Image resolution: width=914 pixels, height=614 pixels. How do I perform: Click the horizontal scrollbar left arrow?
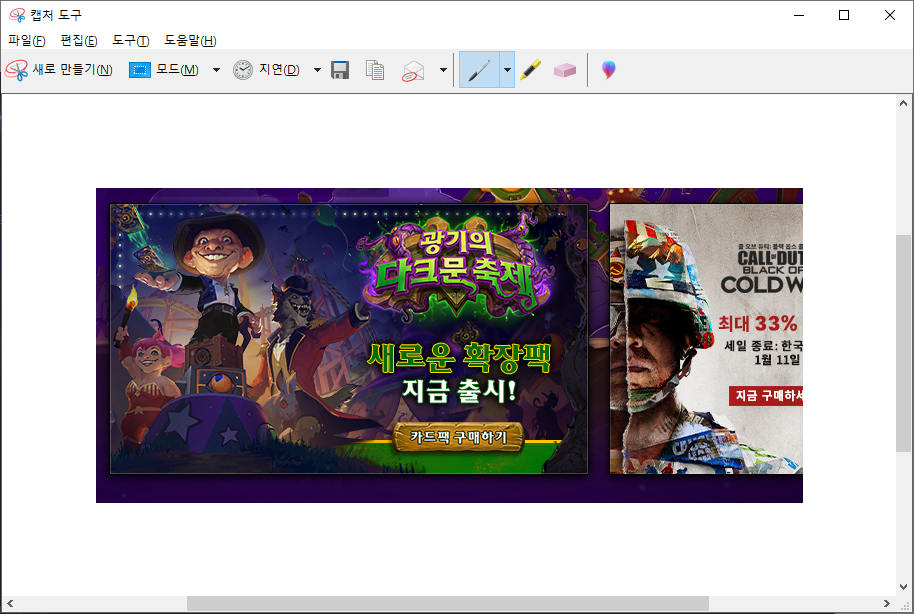pos(10,604)
